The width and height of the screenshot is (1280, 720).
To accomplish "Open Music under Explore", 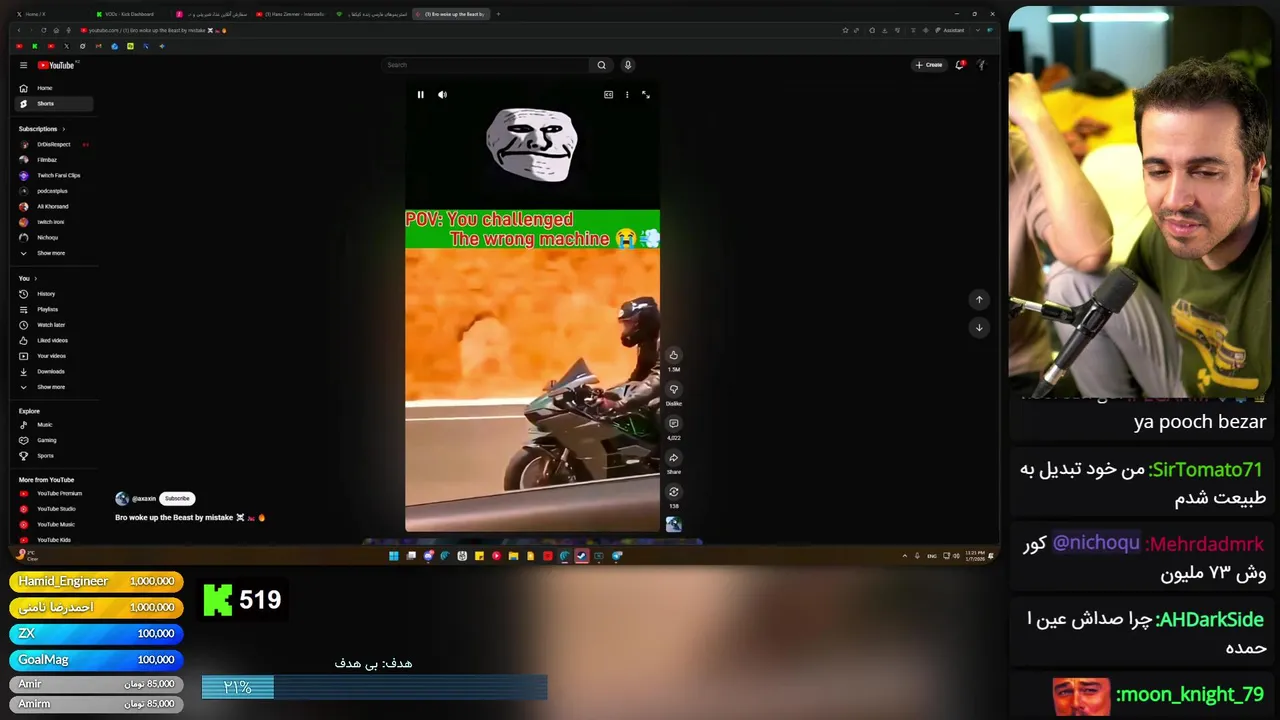I will tap(55, 425).
